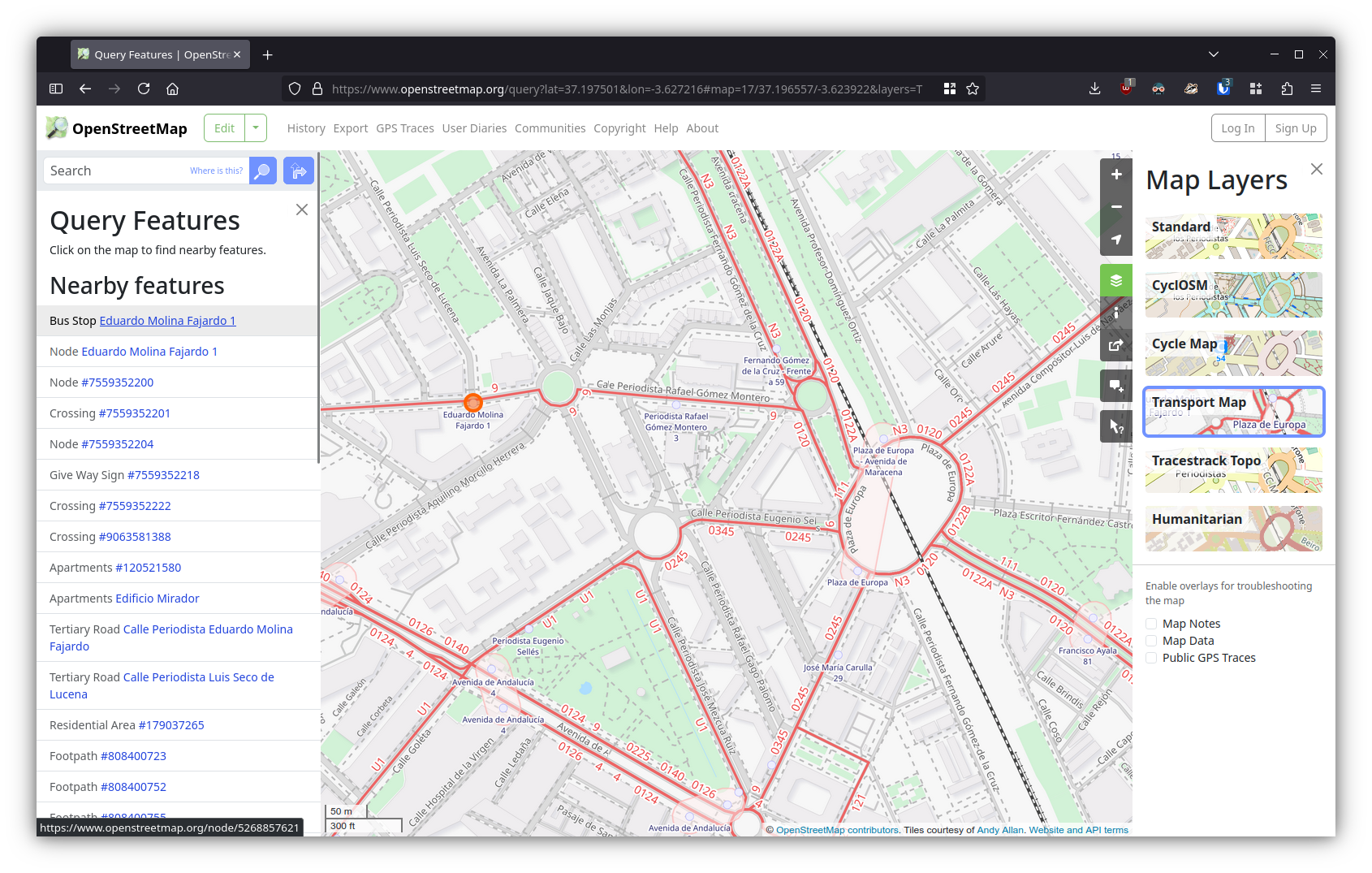Select the Humanitarian map layer
1372x873 pixels.
1234,529
